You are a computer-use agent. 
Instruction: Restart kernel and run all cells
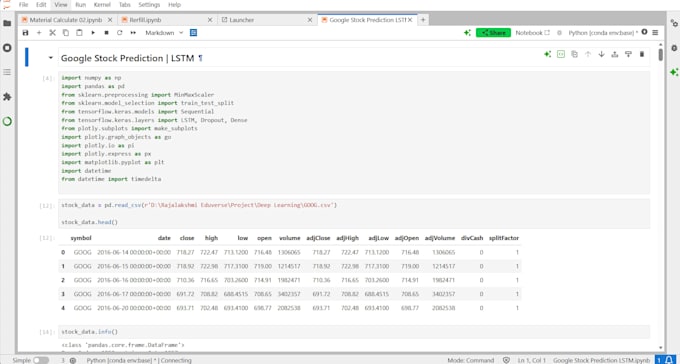coord(133,33)
